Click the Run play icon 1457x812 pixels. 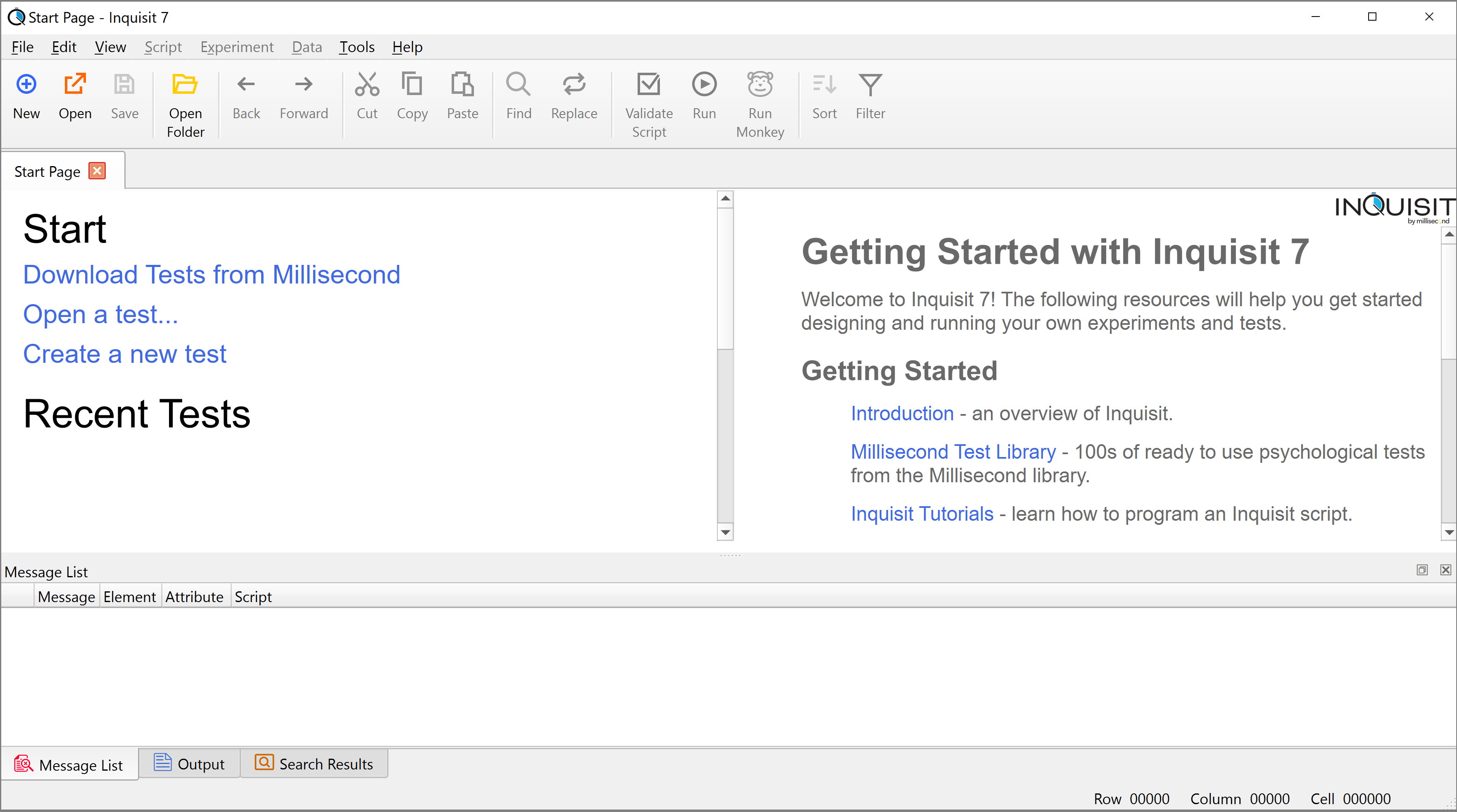pos(704,85)
